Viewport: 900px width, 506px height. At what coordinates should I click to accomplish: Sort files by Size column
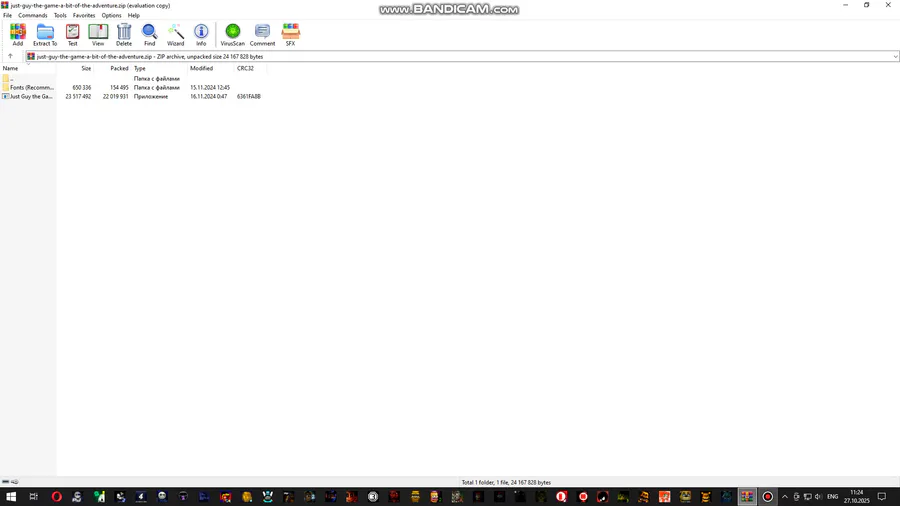tap(75, 68)
